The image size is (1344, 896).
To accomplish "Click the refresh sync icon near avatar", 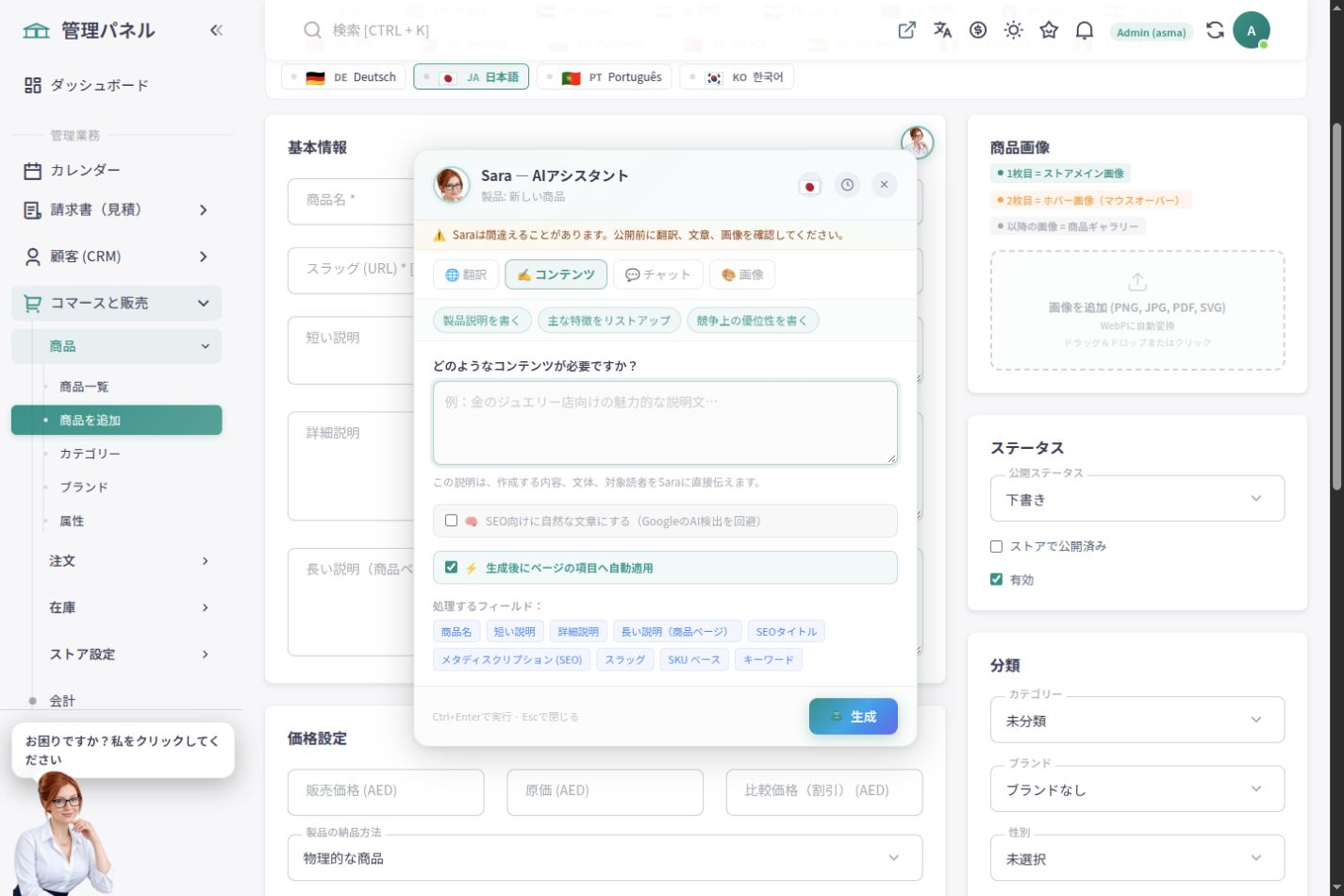I will [x=1215, y=30].
